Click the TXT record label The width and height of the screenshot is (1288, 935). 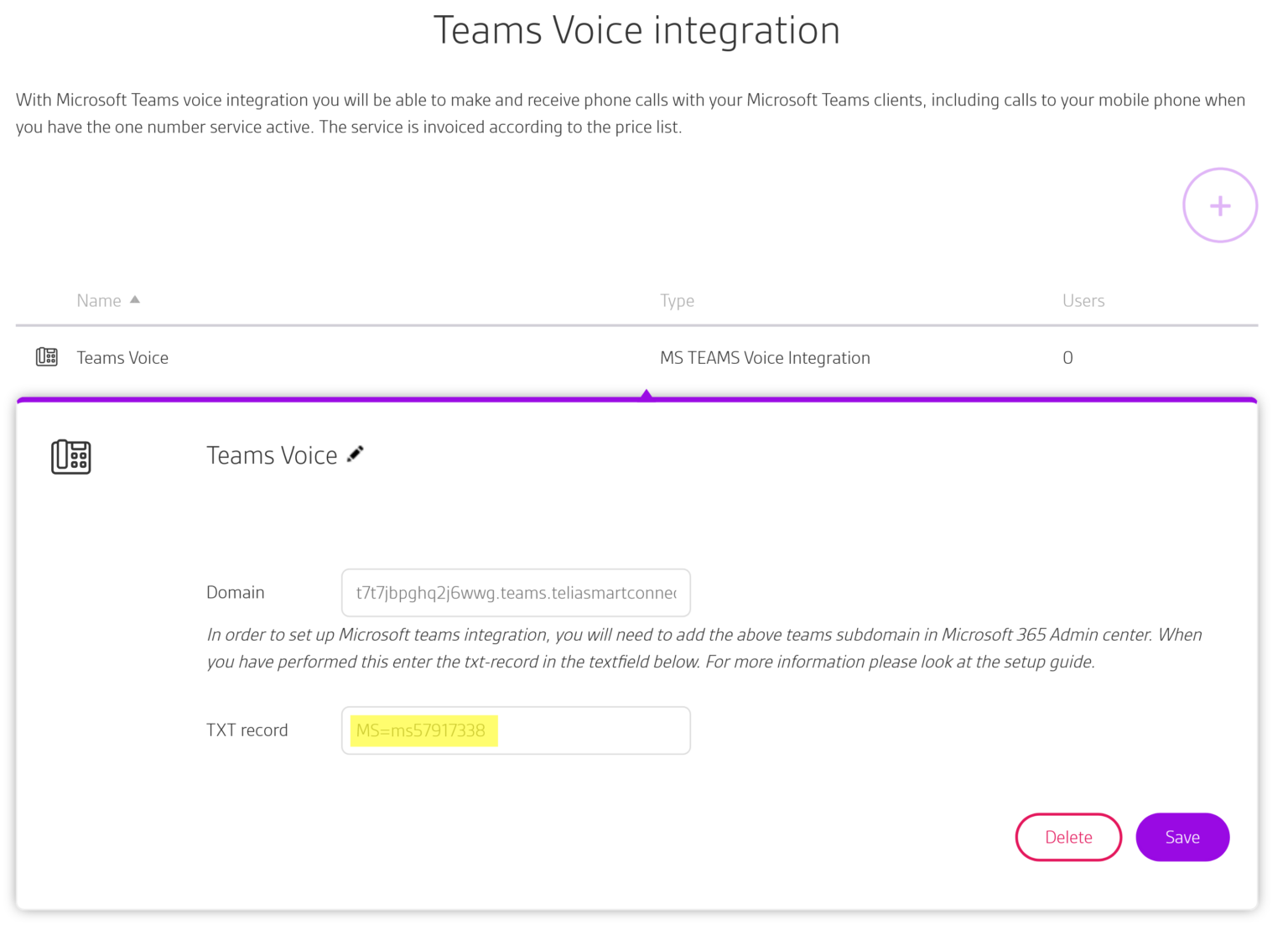(247, 730)
